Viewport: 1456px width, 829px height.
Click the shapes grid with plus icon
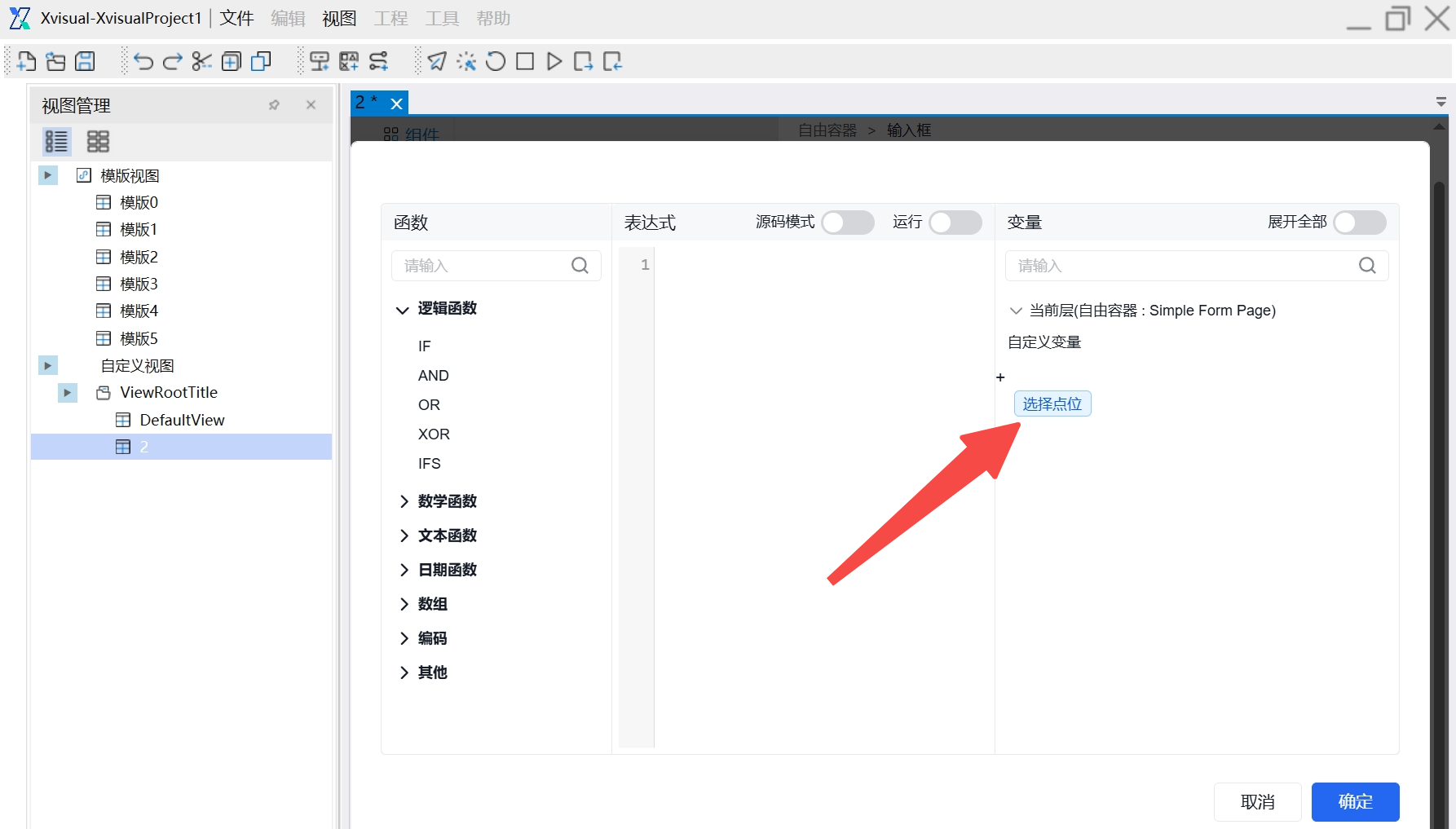349,61
